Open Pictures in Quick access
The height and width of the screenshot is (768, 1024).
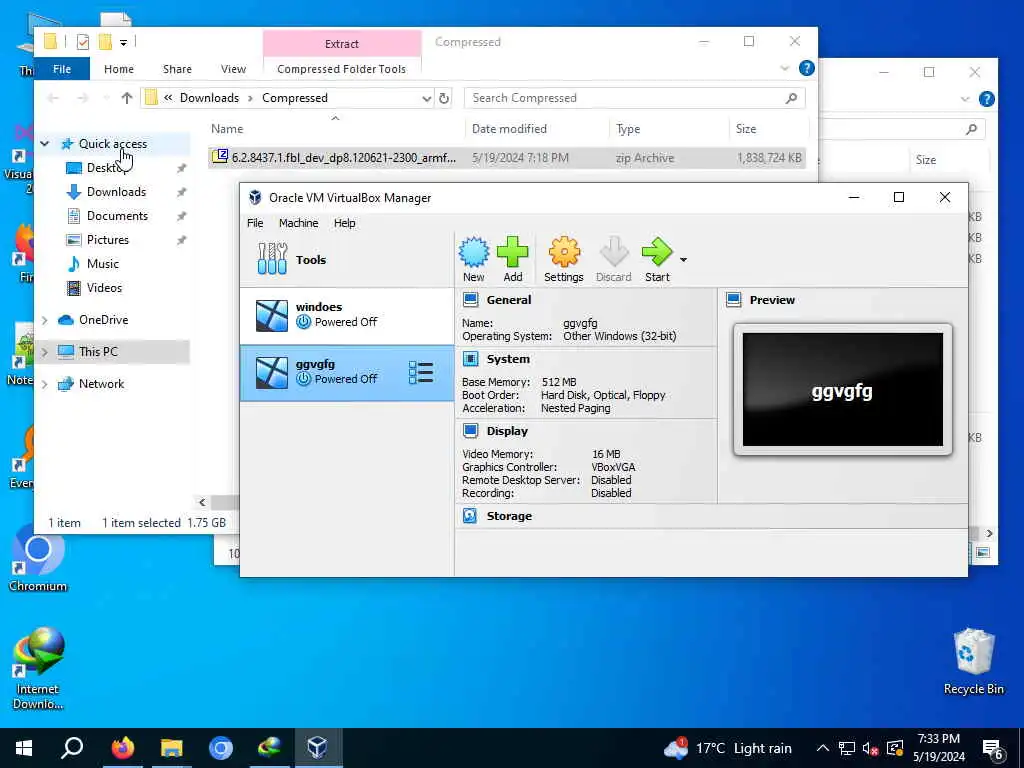[108, 240]
